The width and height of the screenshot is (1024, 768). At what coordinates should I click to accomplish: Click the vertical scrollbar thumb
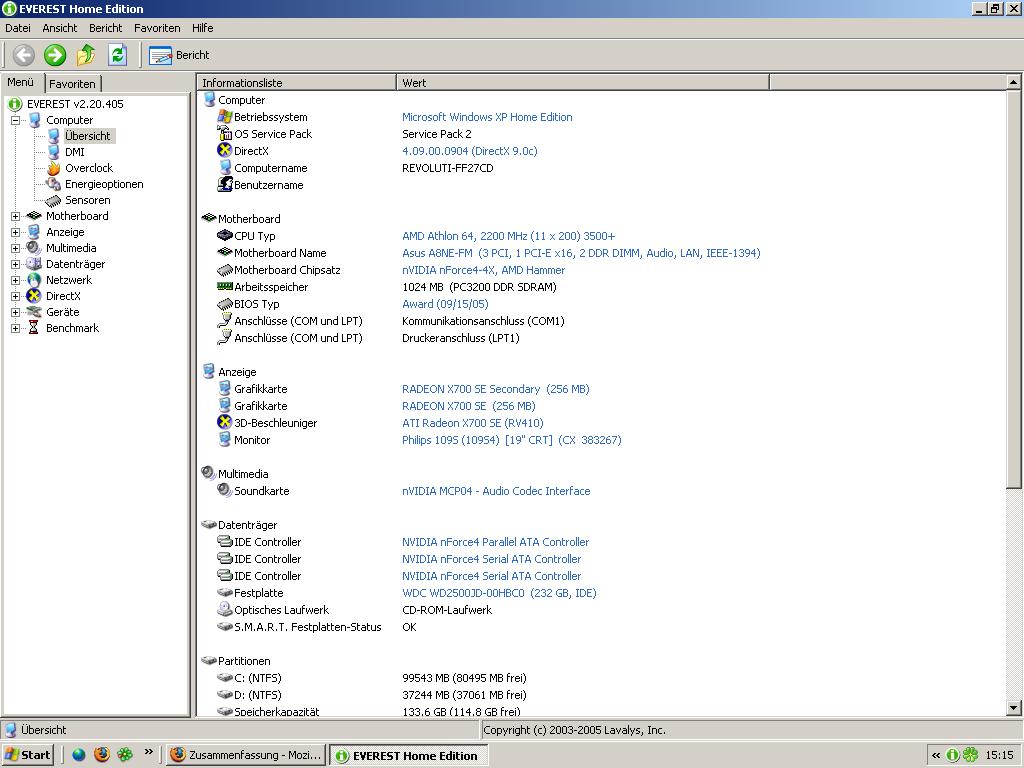point(1013,289)
